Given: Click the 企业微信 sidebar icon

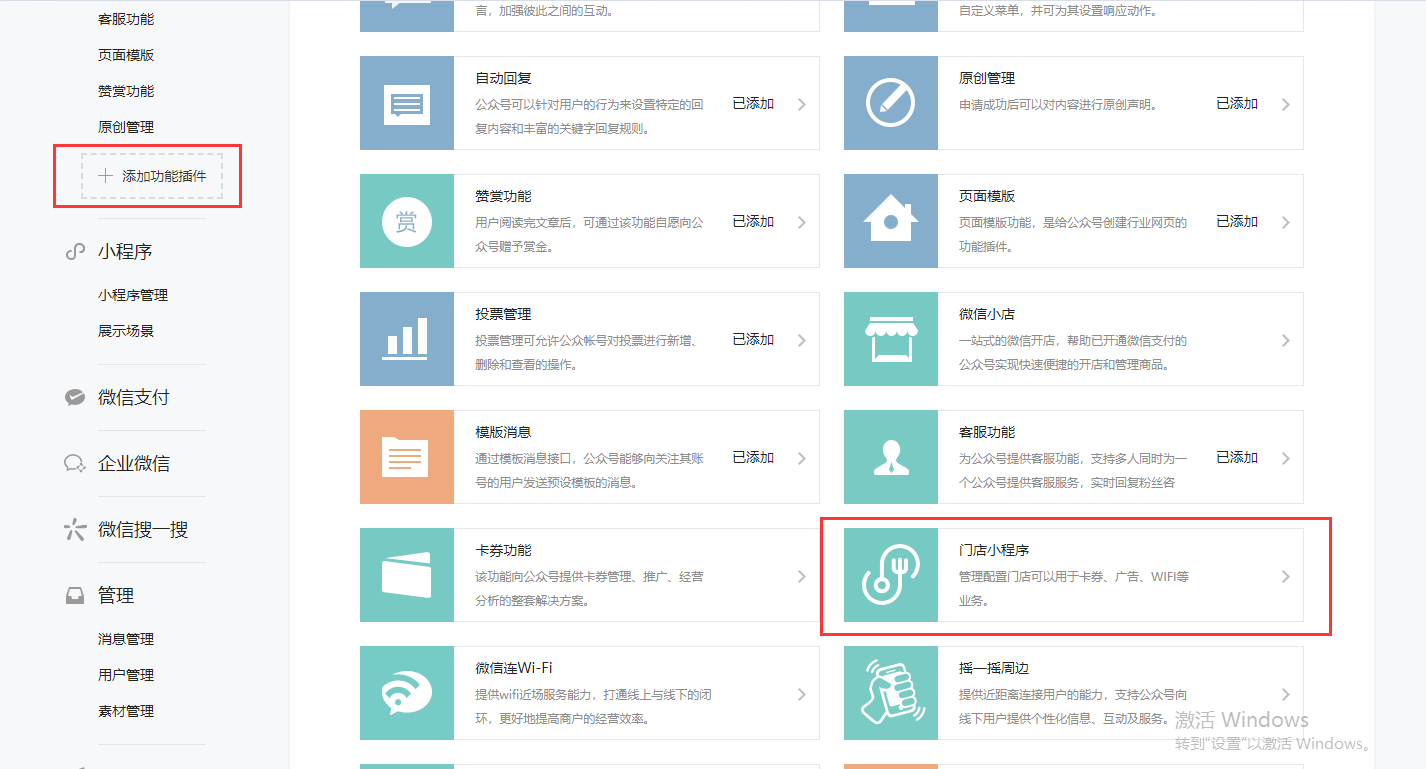Looking at the screenshot, I should tap(75, 464).
